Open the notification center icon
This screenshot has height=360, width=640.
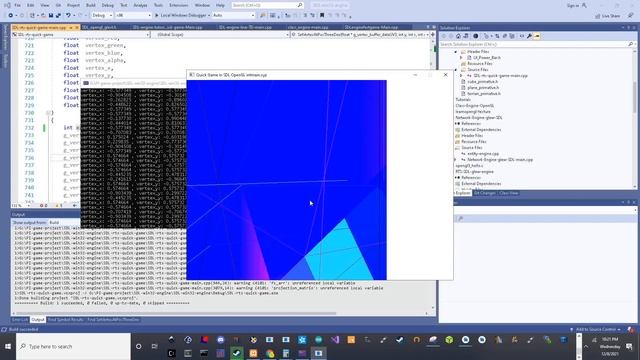[629, 347]
